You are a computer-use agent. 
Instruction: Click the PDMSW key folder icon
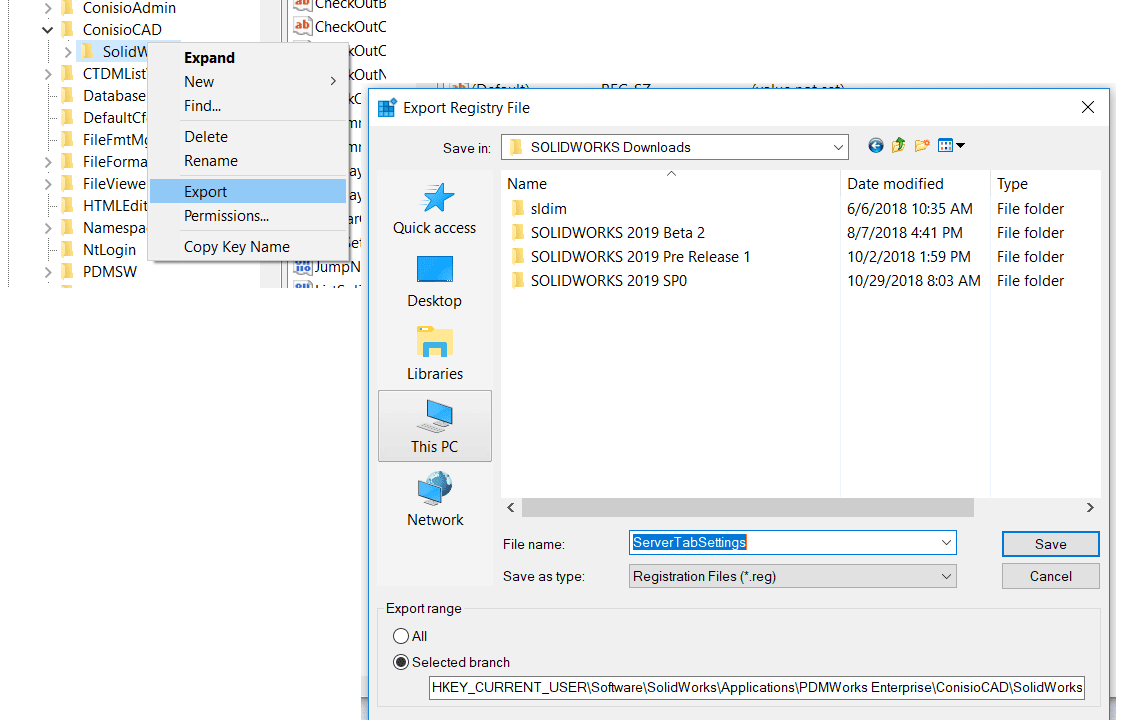click(68, 272)
